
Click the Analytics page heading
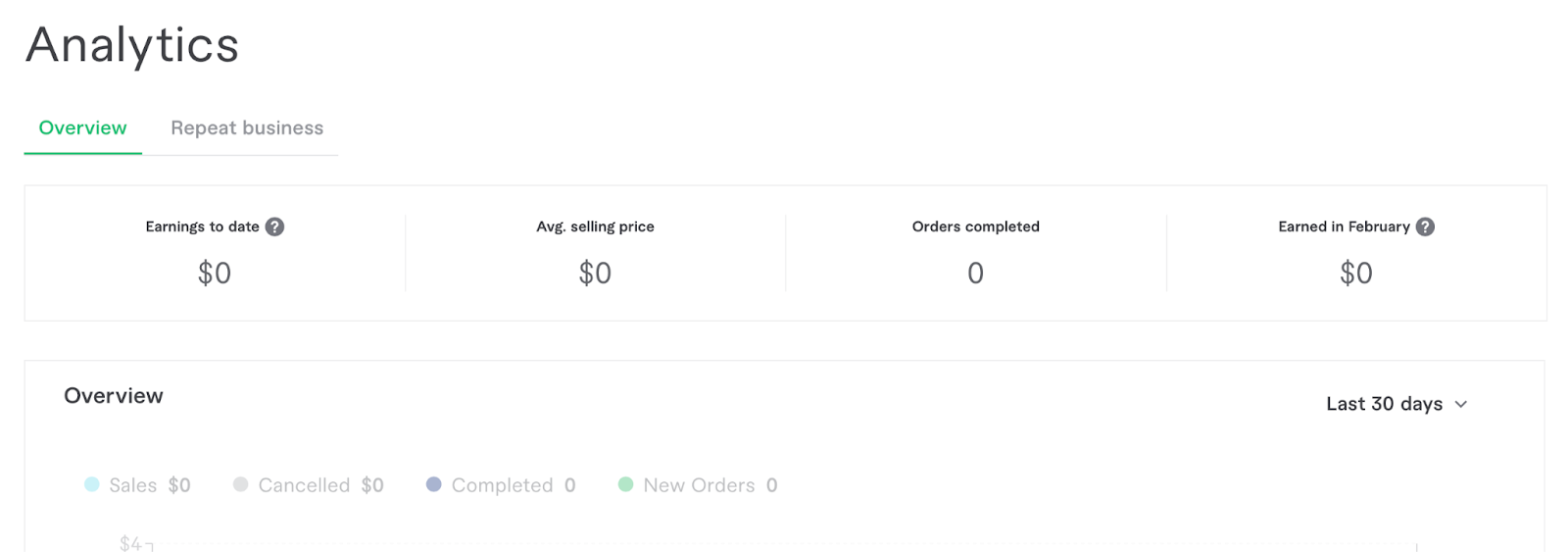(132, 45)
